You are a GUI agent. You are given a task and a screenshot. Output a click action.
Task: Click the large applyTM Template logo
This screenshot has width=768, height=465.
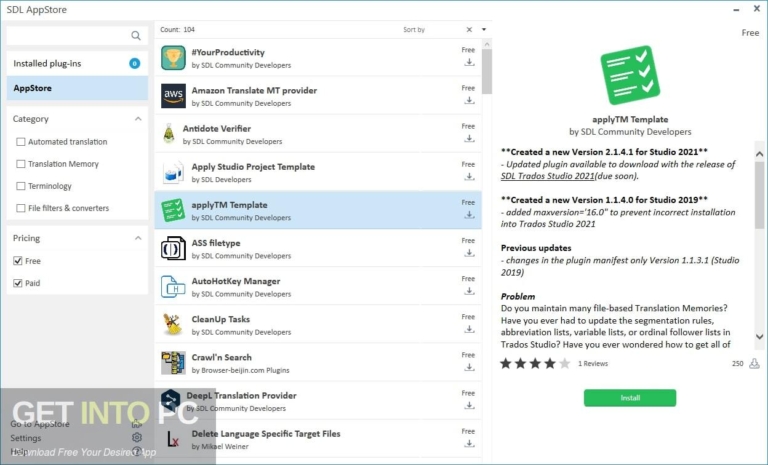[x=630, y=75]
